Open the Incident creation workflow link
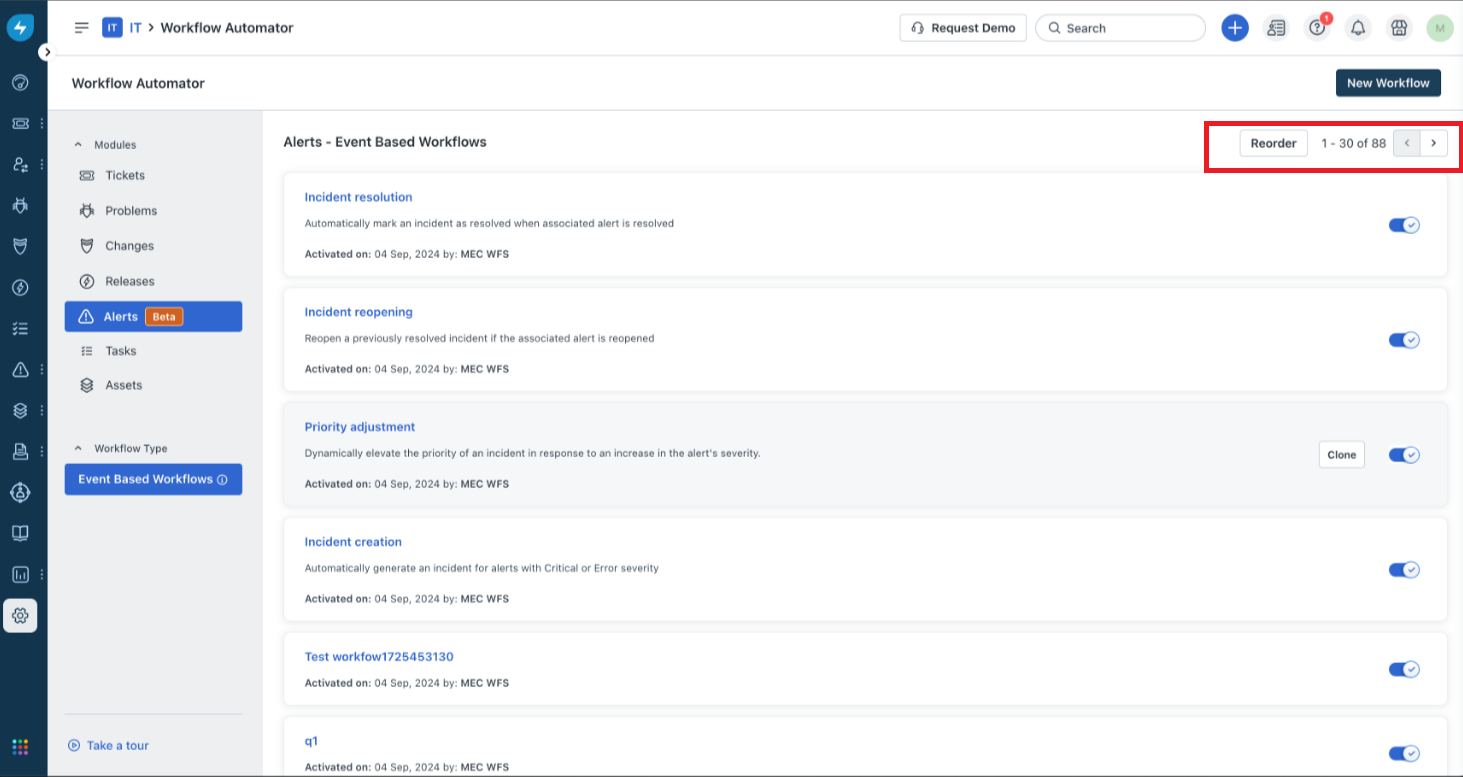This screenshot has width=1463, height=777. tap(353, 542)
